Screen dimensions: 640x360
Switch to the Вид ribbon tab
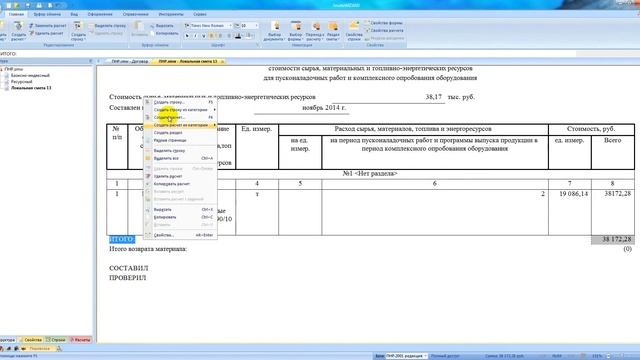click(74, 14)
